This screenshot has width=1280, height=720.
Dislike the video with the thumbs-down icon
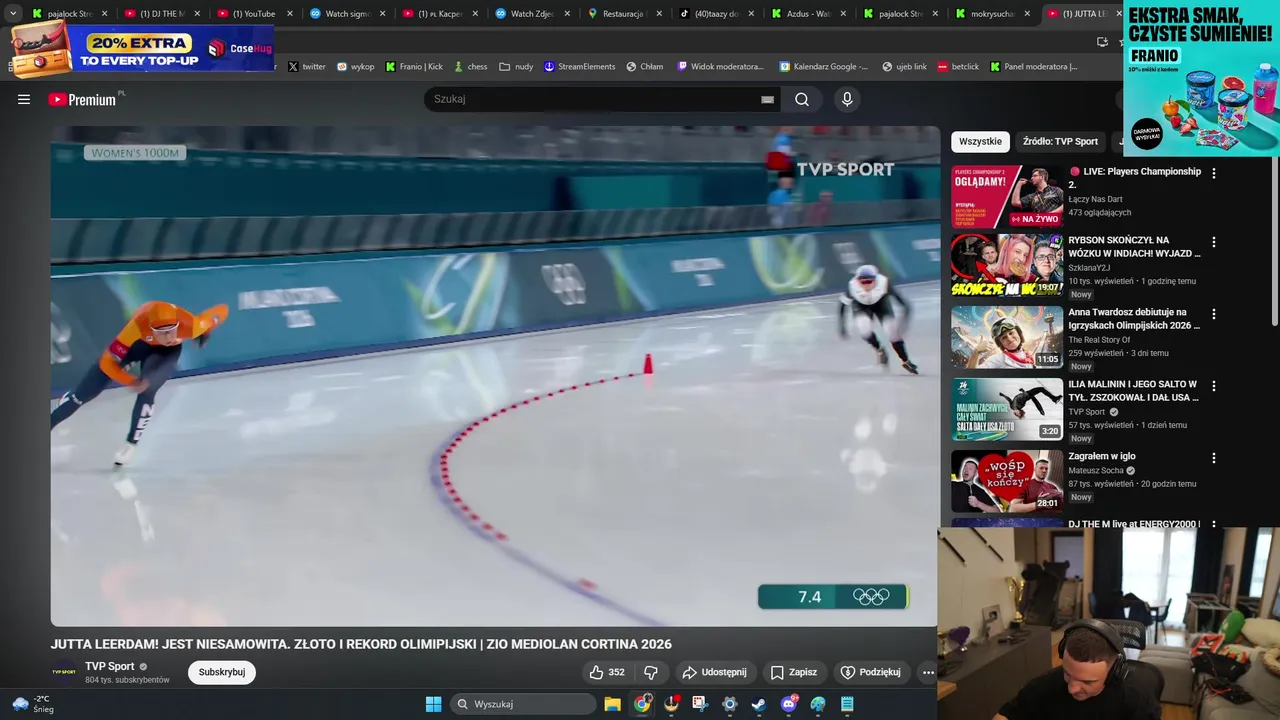pos(651,672)
